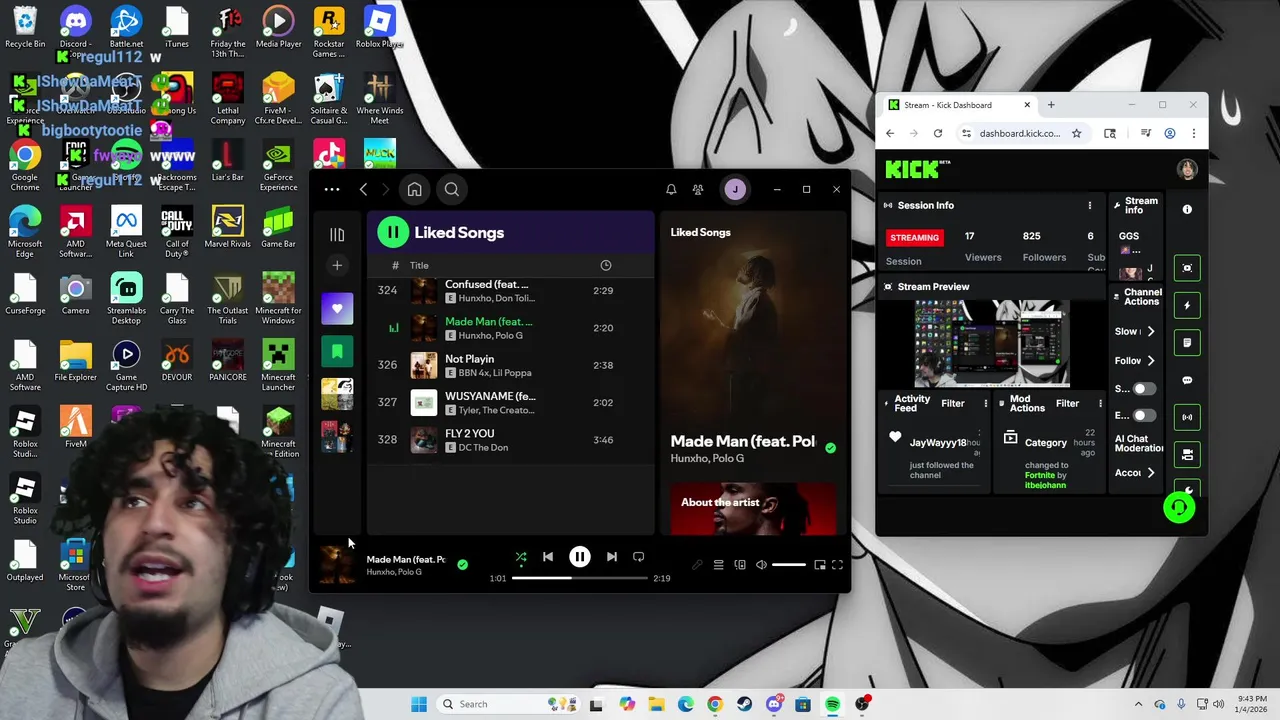This screenshot has width=1280, height=720.
Task: Open Spotify miniplayer icon
Action: point(820,565)
